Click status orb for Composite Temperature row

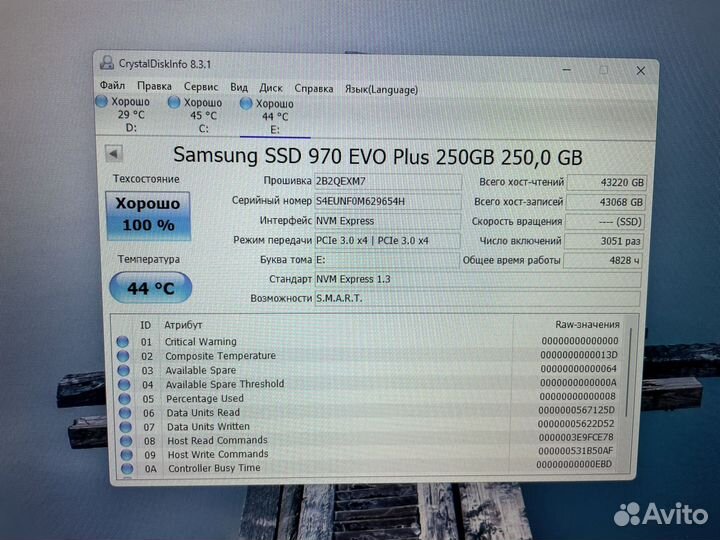(123, 356)
